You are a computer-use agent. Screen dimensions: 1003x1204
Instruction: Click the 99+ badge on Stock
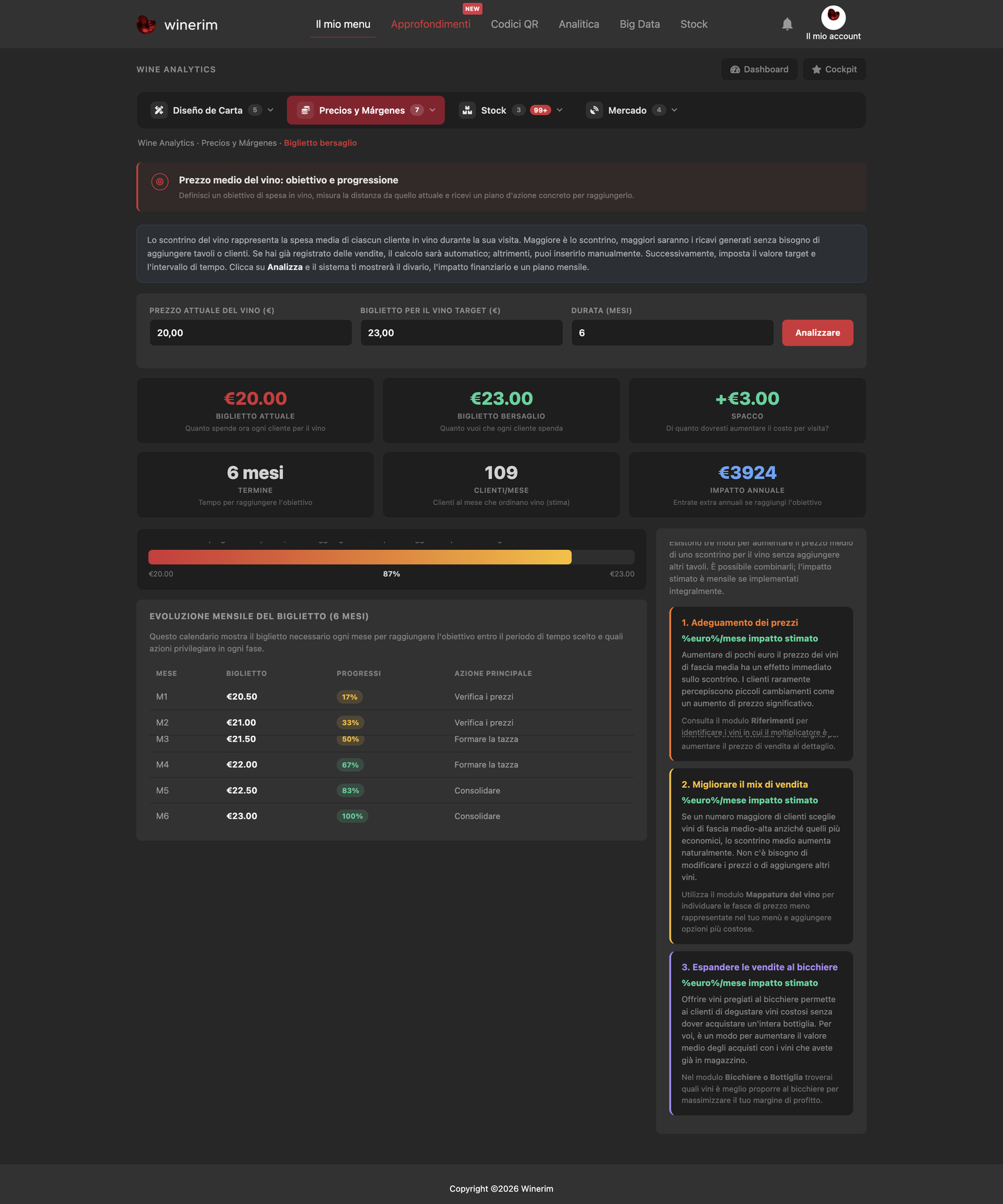click(x=540, y=110)
